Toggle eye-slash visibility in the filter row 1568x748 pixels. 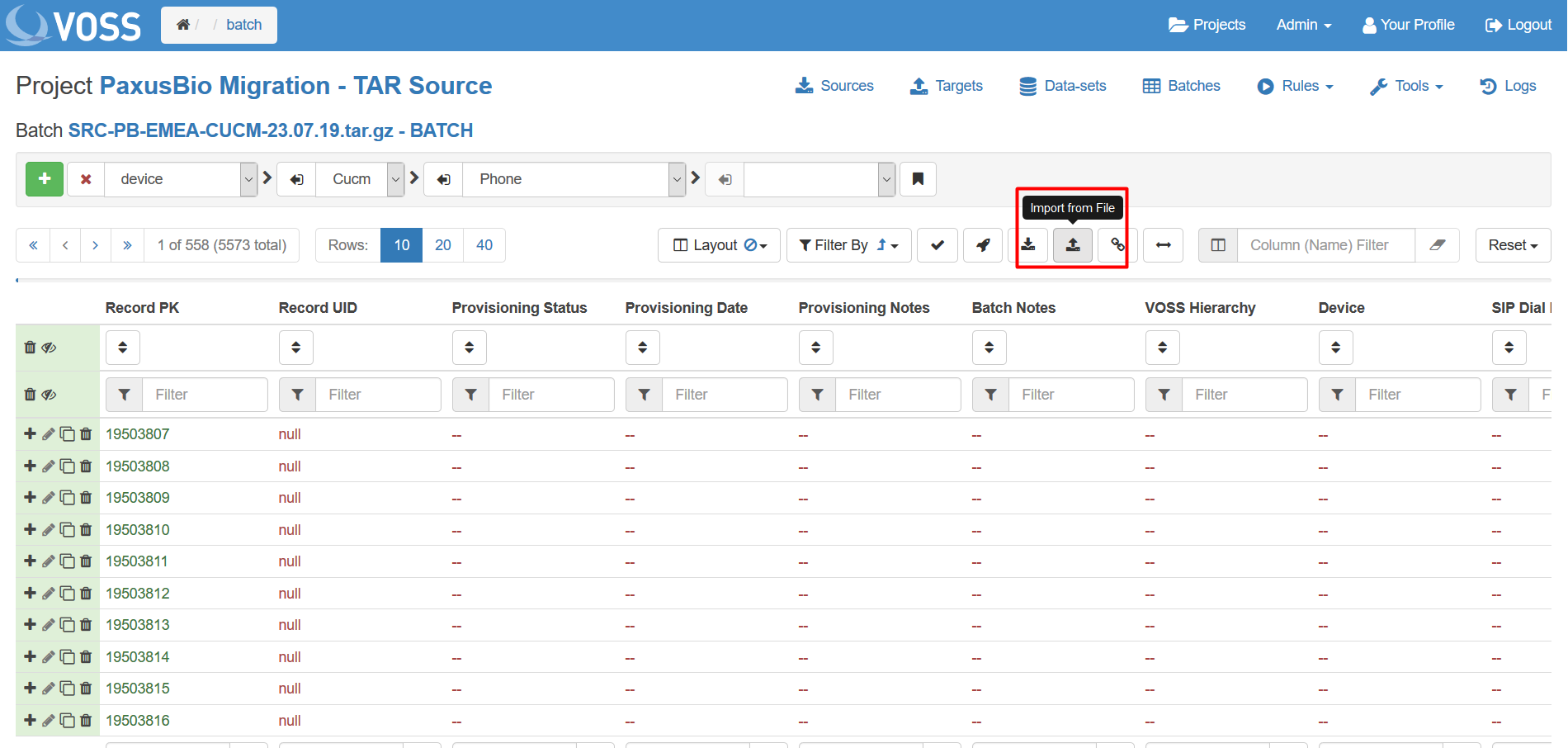pos(50,395)
